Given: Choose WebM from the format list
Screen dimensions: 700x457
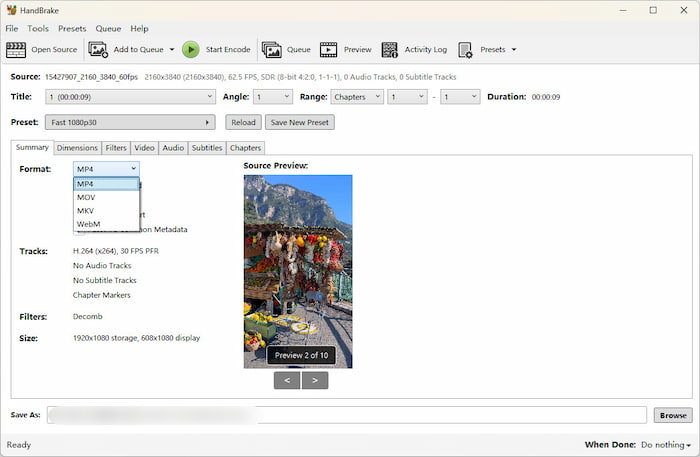Looking at the screenshot, I should click(106, 224).
